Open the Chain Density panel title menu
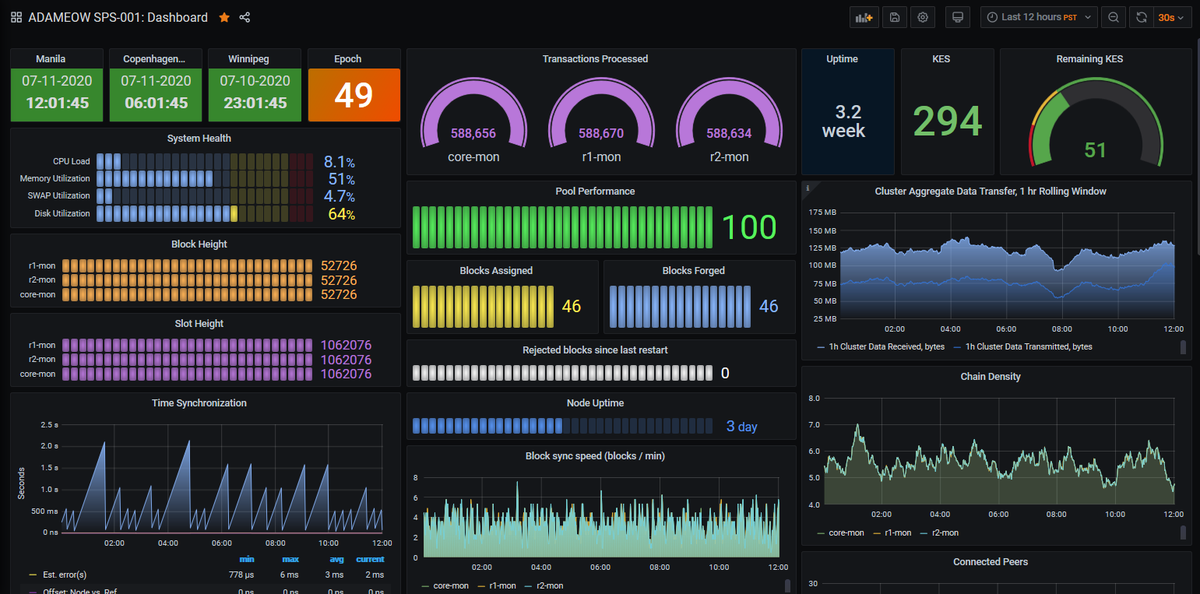 coord(990,377)
